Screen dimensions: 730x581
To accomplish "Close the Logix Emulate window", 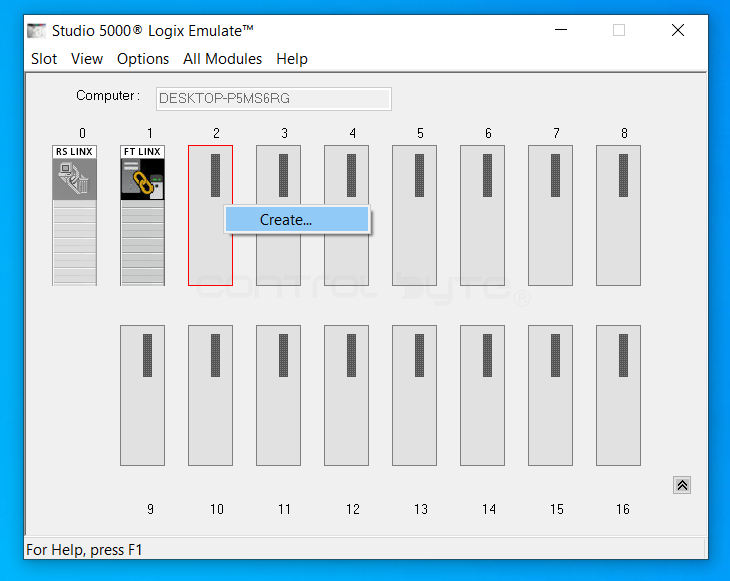I will pyautogui.click(x=678, y=30).
